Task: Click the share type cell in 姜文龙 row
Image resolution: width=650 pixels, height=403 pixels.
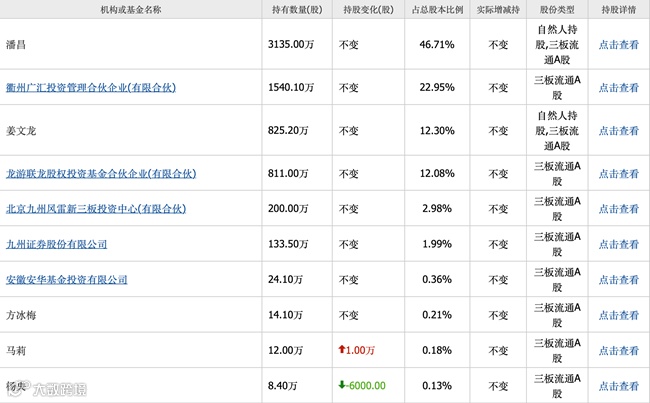Action: pyautogui.click(x=557, y=131)
